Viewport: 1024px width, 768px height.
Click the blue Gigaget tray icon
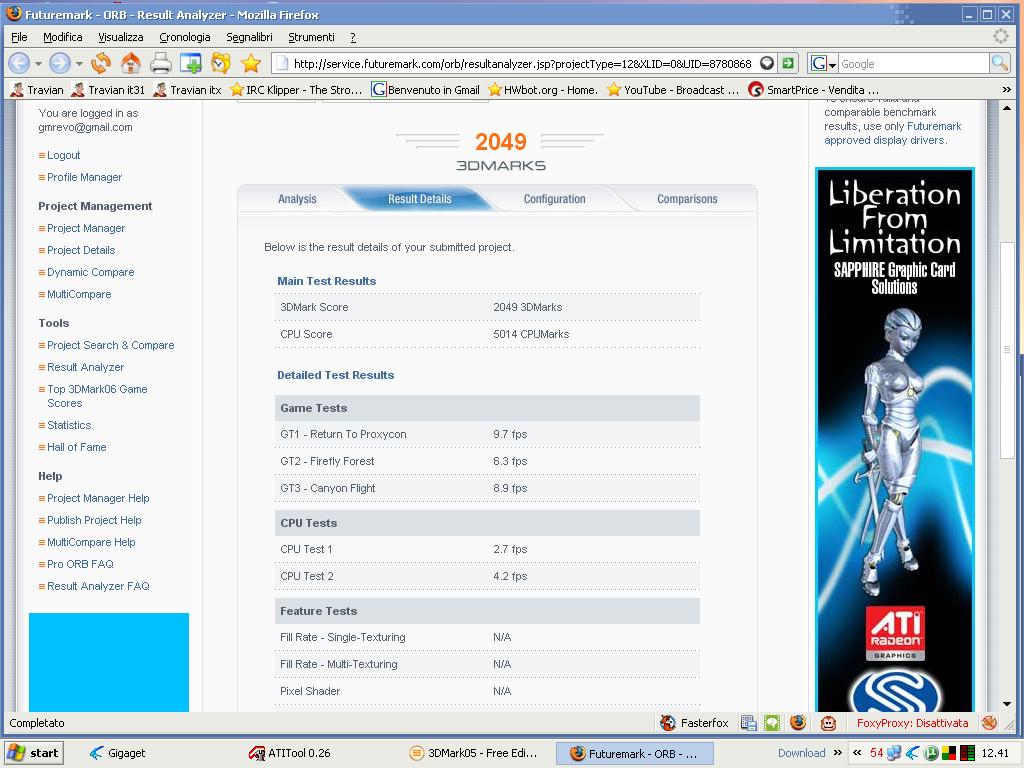(913, 753)
